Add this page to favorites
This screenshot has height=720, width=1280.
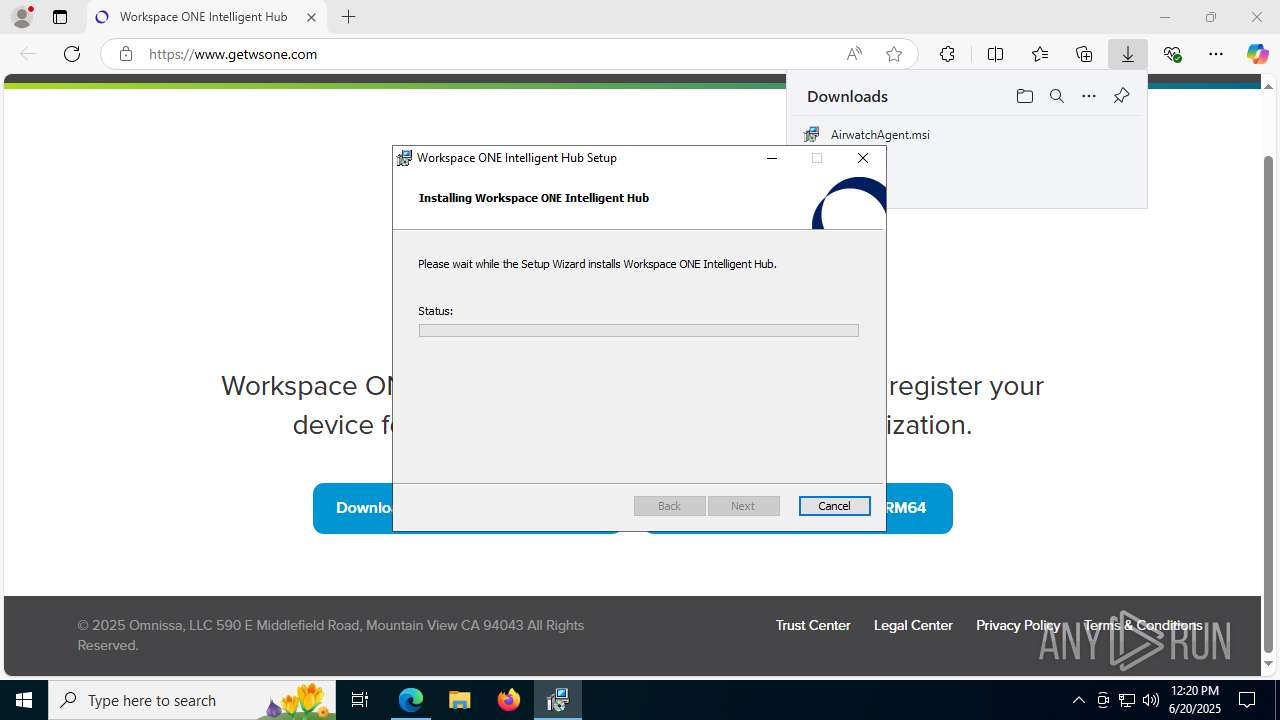[894, 54]
